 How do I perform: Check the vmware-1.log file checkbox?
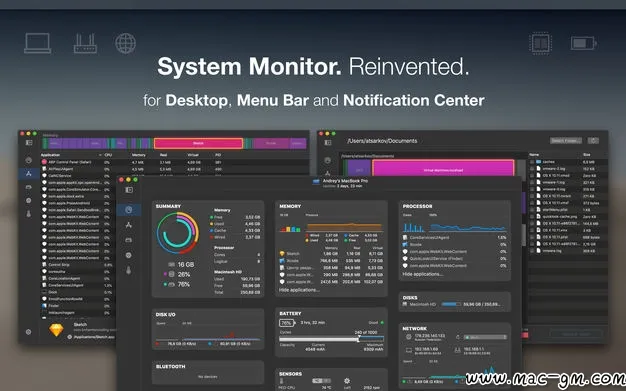pos(532,182)
